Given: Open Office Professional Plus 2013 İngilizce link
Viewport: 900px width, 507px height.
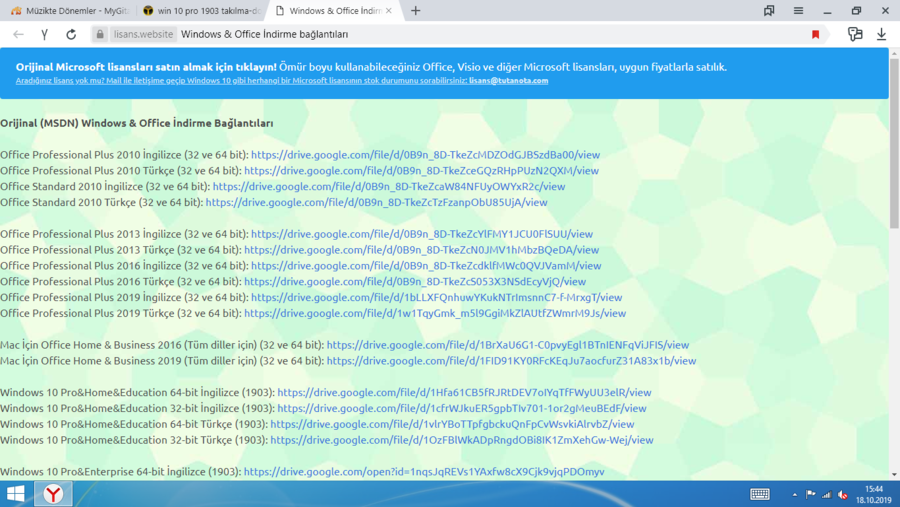Looking at the screenshot, I should coord(422,234).
